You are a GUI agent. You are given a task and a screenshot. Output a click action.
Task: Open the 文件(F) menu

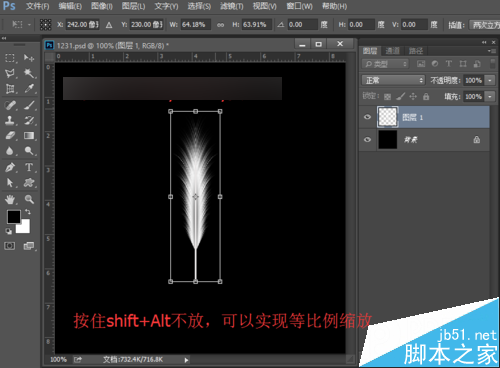tap(37, 6)
